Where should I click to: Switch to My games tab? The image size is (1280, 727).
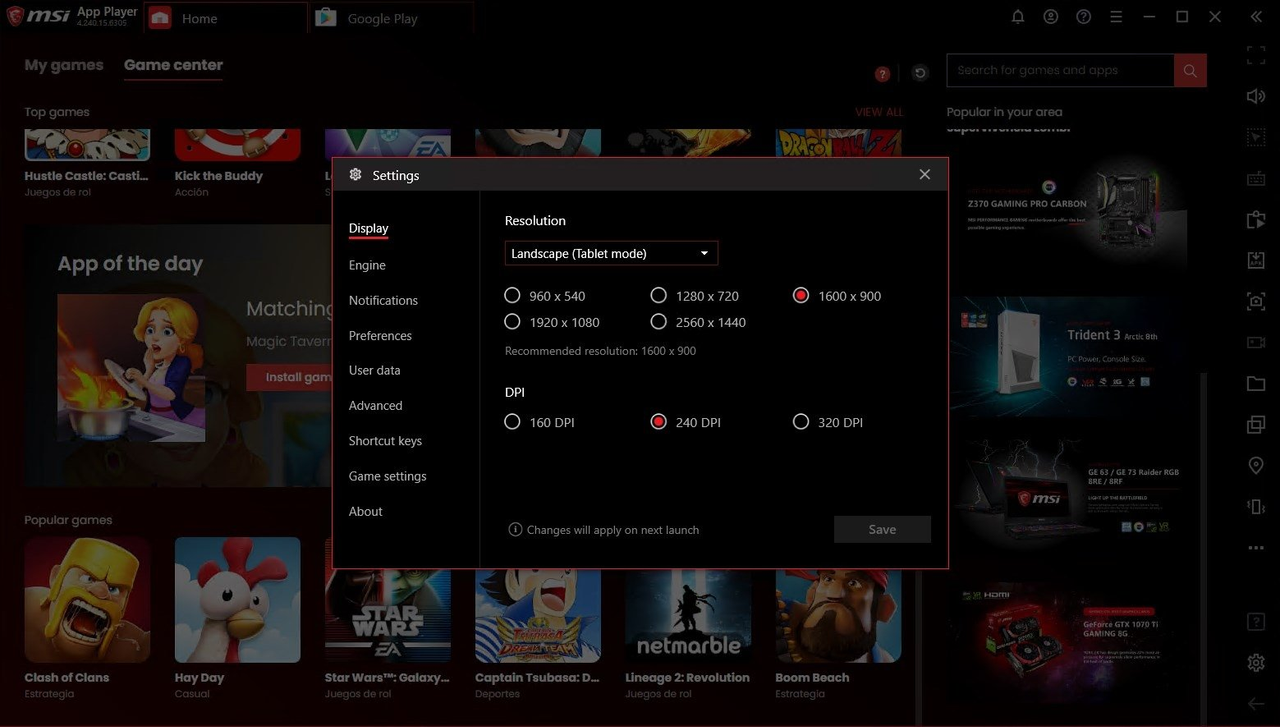[64, 65]
